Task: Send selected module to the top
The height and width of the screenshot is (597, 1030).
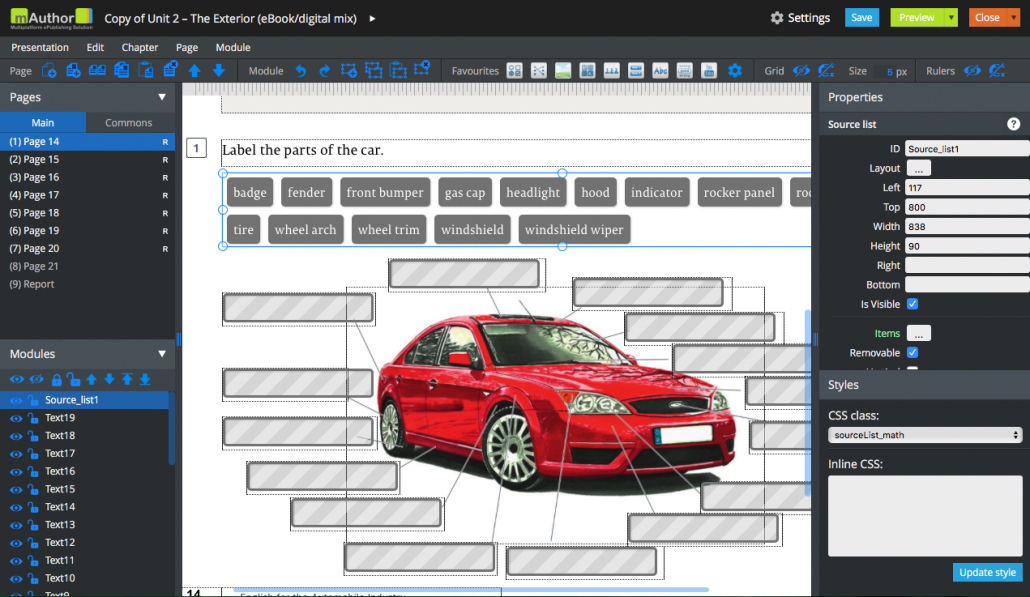Action: pos(127,379)
